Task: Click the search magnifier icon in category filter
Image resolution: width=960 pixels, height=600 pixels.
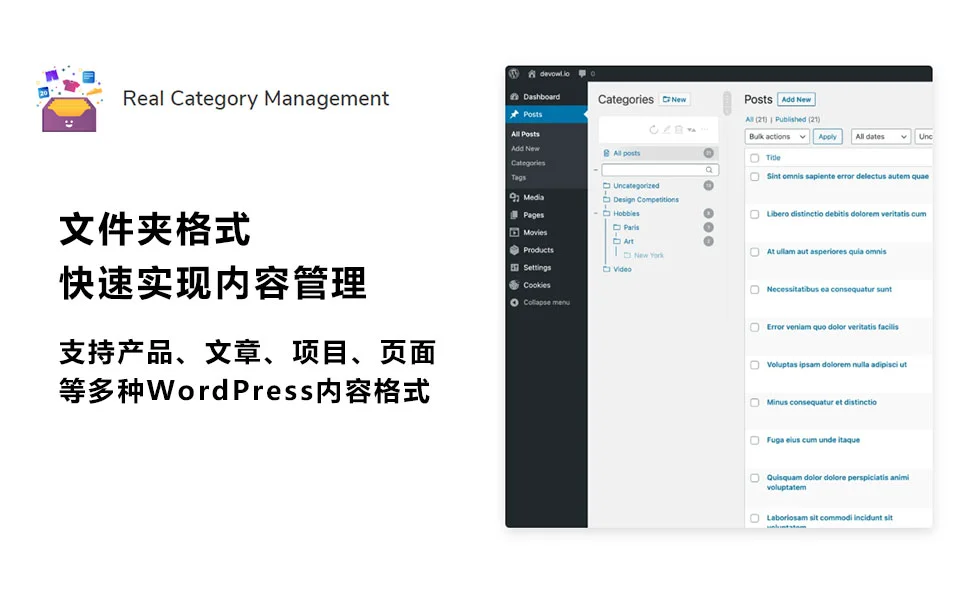Action: tap(709, 170)
